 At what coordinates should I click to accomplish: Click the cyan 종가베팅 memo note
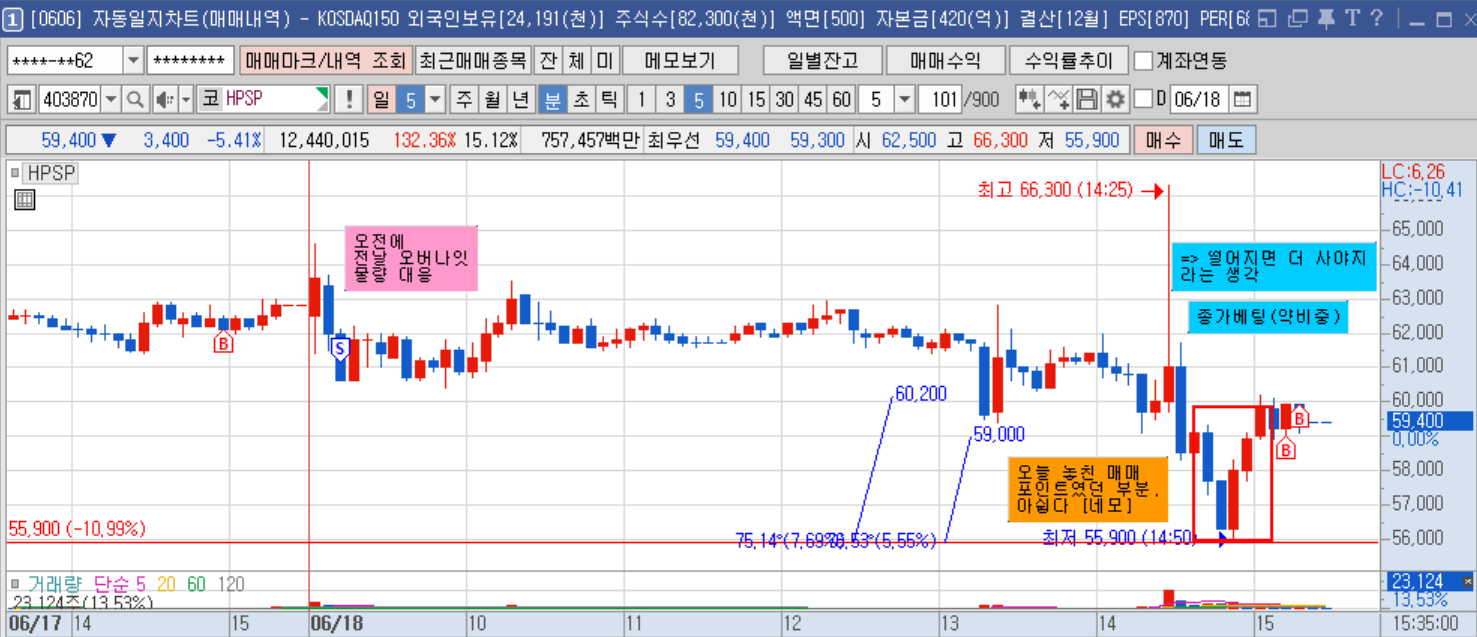pos(1268,317)
